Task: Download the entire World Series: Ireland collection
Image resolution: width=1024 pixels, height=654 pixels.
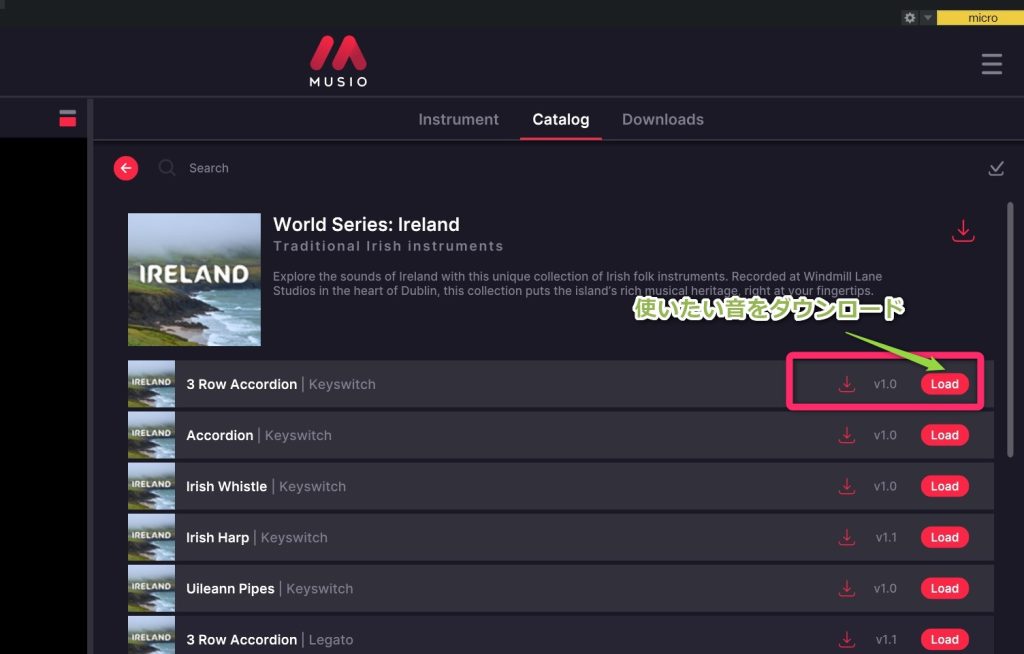Action: tap(962, 231)
